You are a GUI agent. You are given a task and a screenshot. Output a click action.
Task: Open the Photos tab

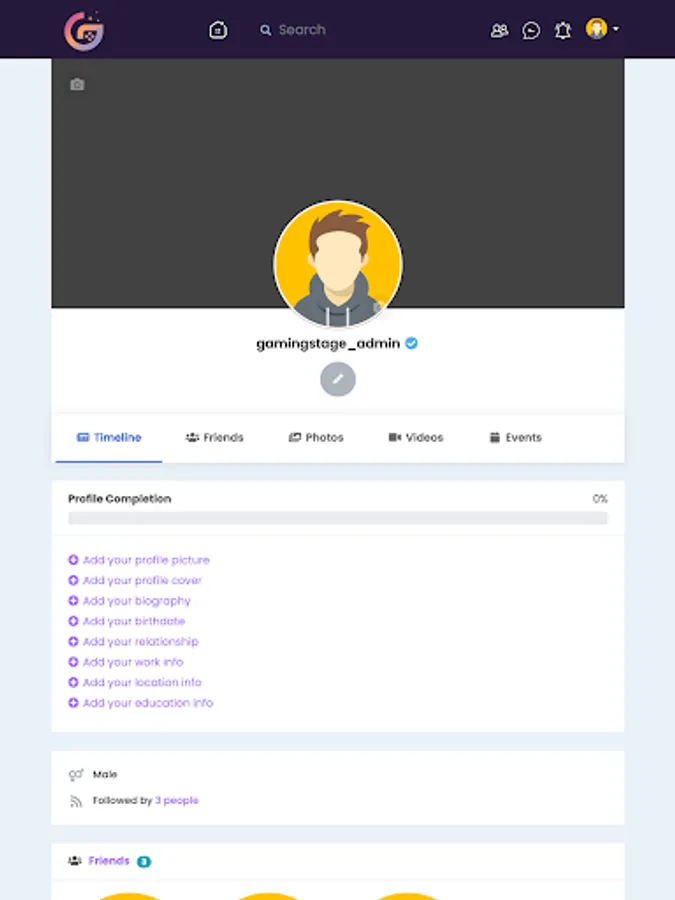click(316, 437)
